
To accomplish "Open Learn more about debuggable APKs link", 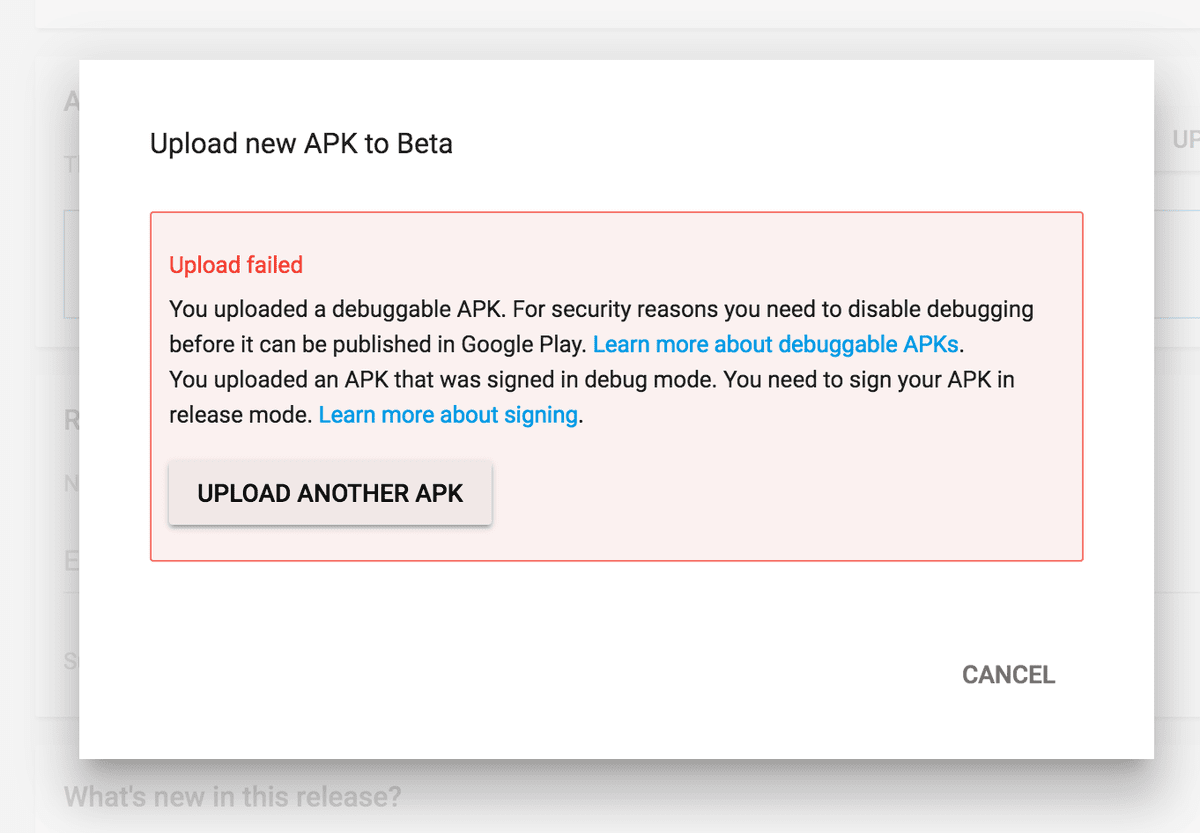I will [x=775, y=344].
